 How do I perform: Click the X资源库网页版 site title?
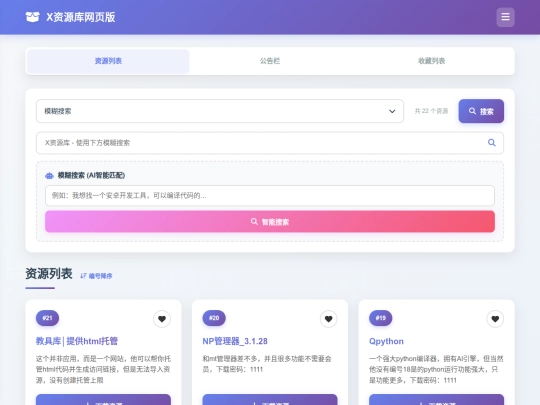81,17
